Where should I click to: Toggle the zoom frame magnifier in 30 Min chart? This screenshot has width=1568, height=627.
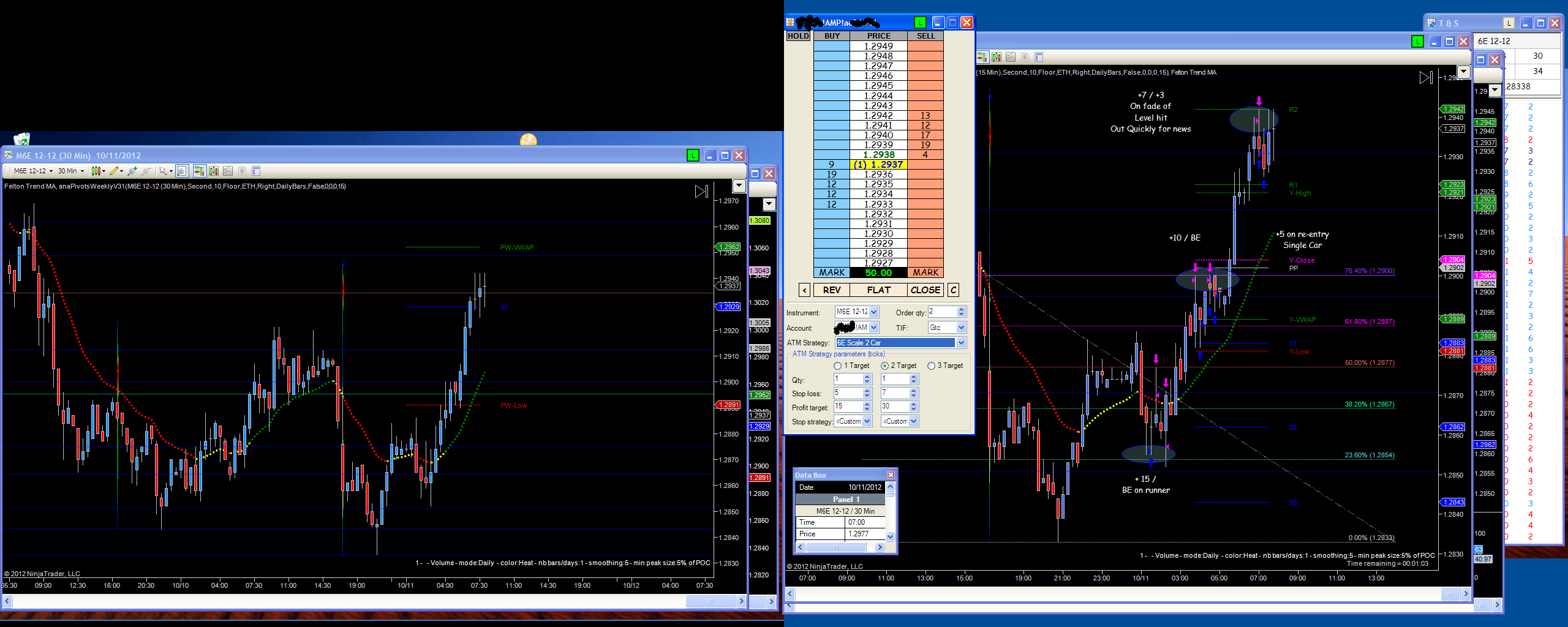(181, 171)
